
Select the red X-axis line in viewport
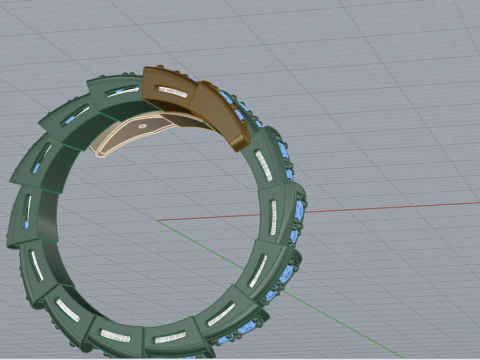393,207
